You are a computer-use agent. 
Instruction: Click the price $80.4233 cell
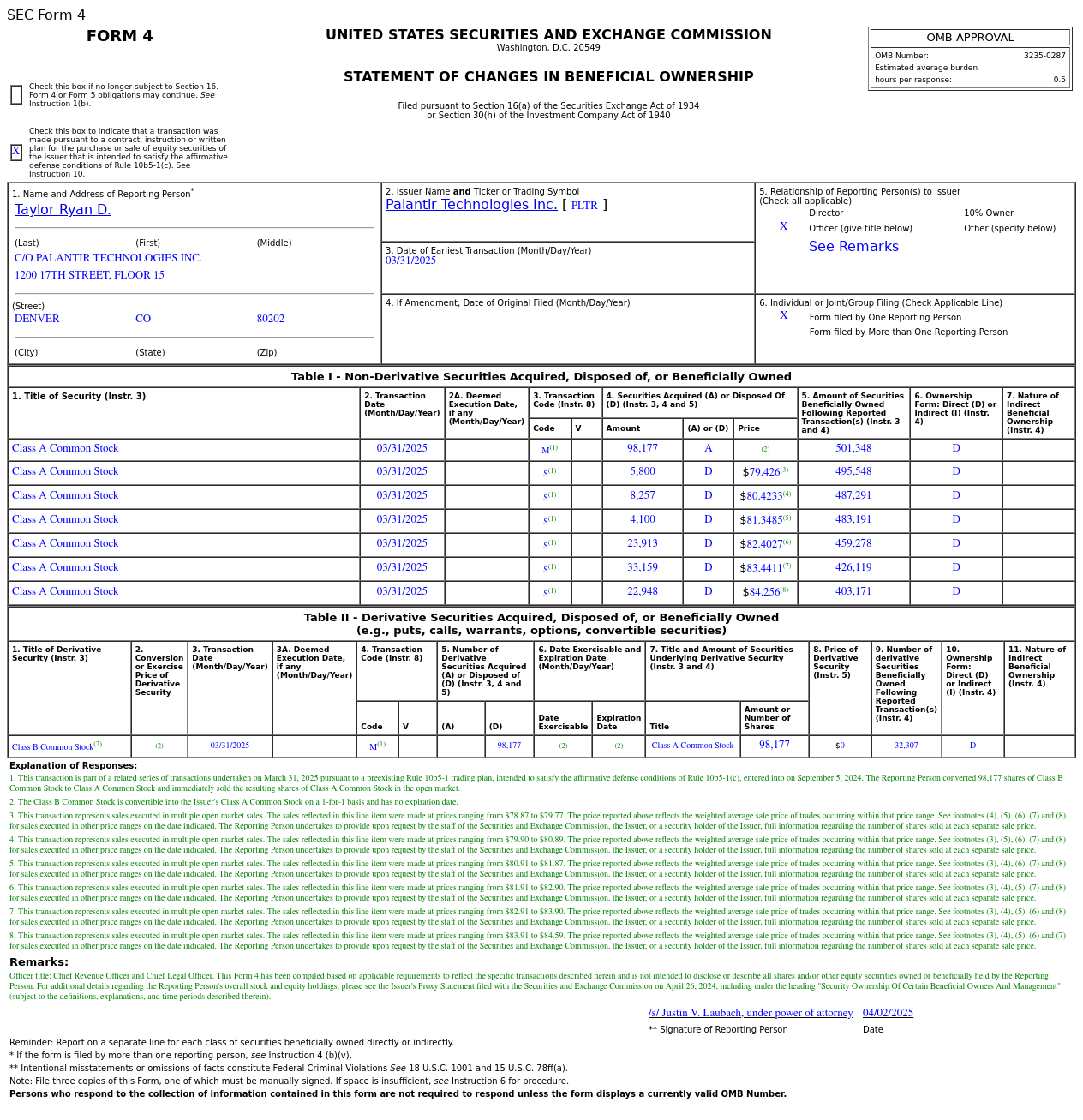click(x=765, y=496)
